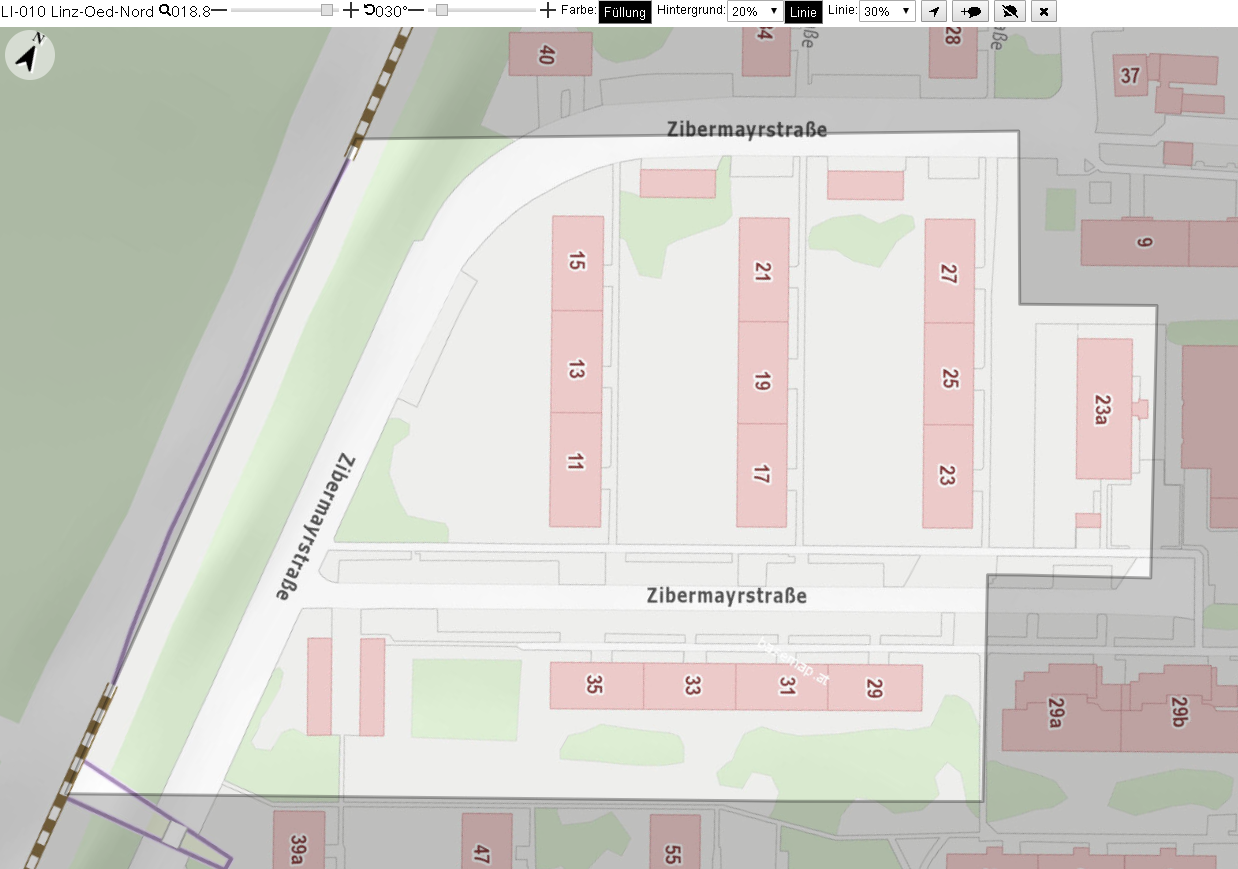Click the Füllung color button

[625, 12]
